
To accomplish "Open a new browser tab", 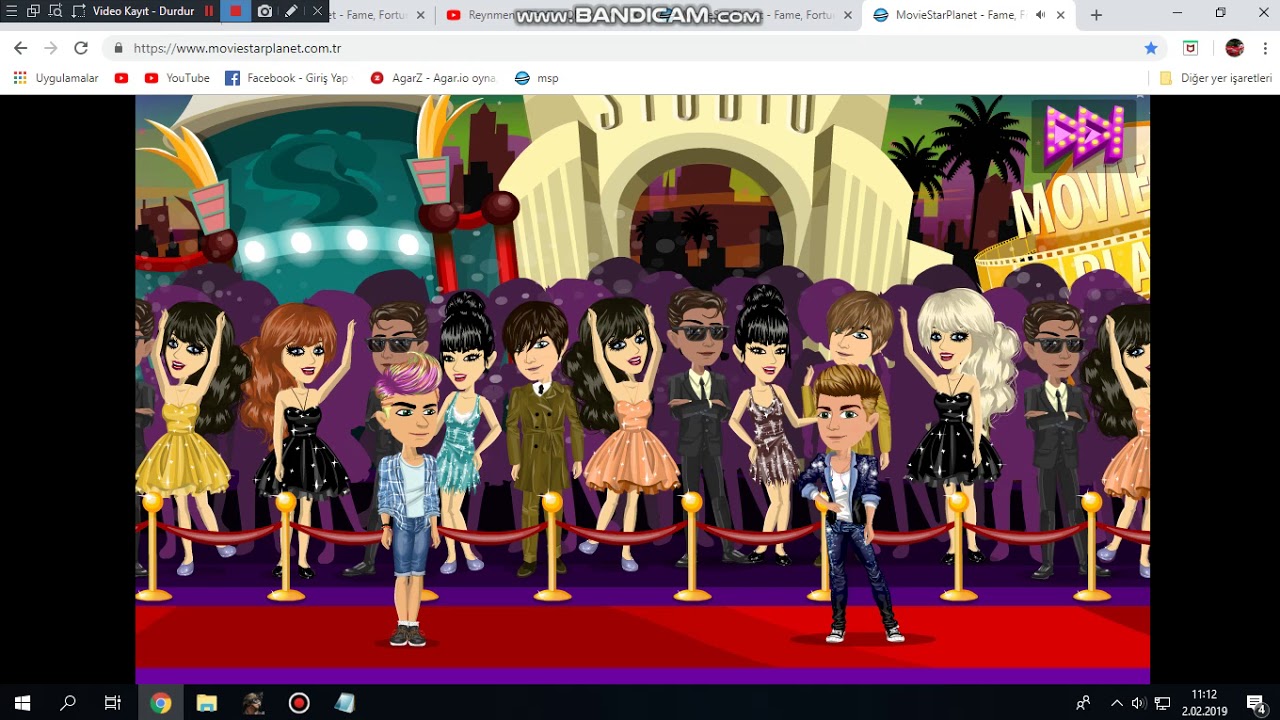I will click(x=1096, y=15).
